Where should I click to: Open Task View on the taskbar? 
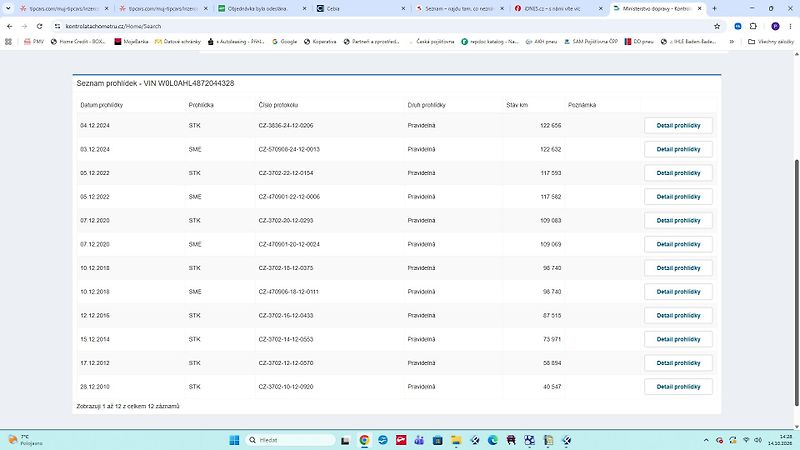(345, 440)
